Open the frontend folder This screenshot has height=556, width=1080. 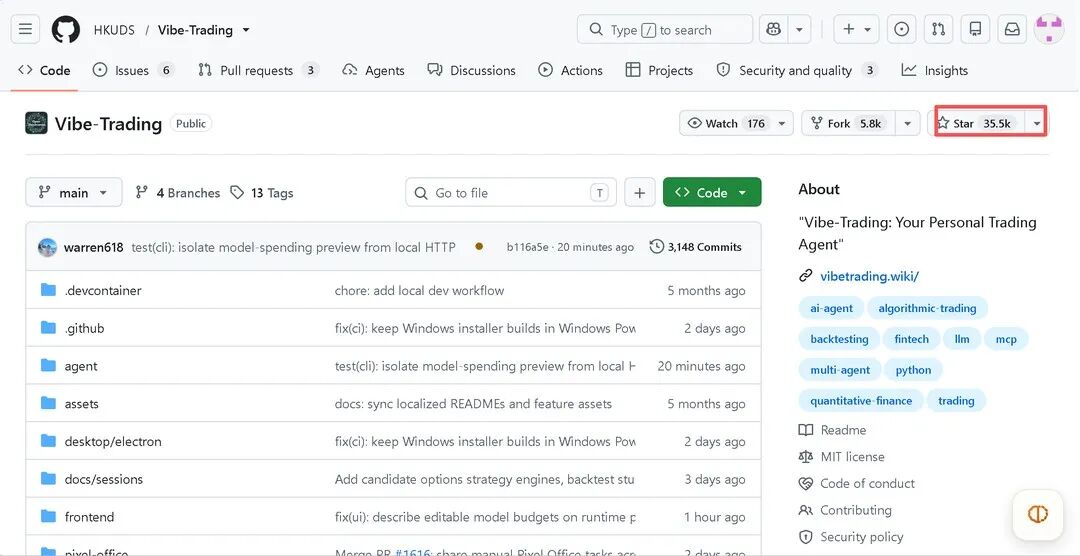click(89, 517)
